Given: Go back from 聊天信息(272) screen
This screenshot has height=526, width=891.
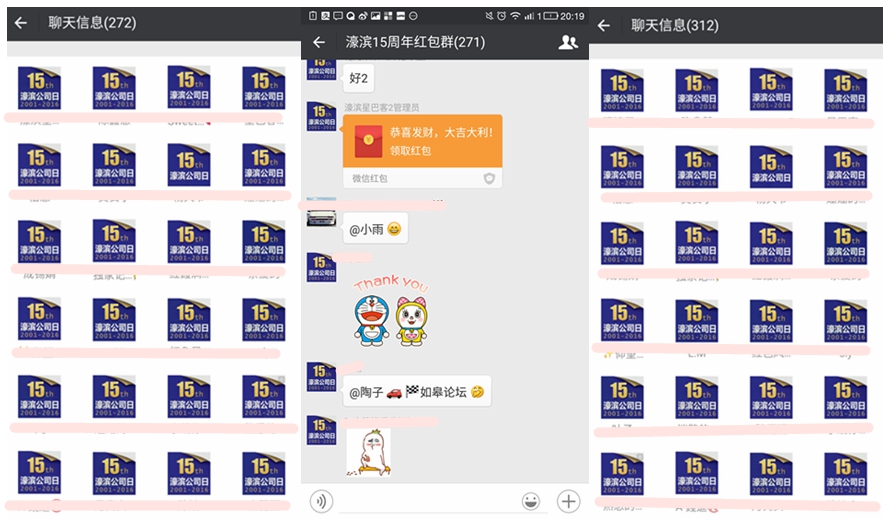Looking at the screenshot, I should point(20,23).
